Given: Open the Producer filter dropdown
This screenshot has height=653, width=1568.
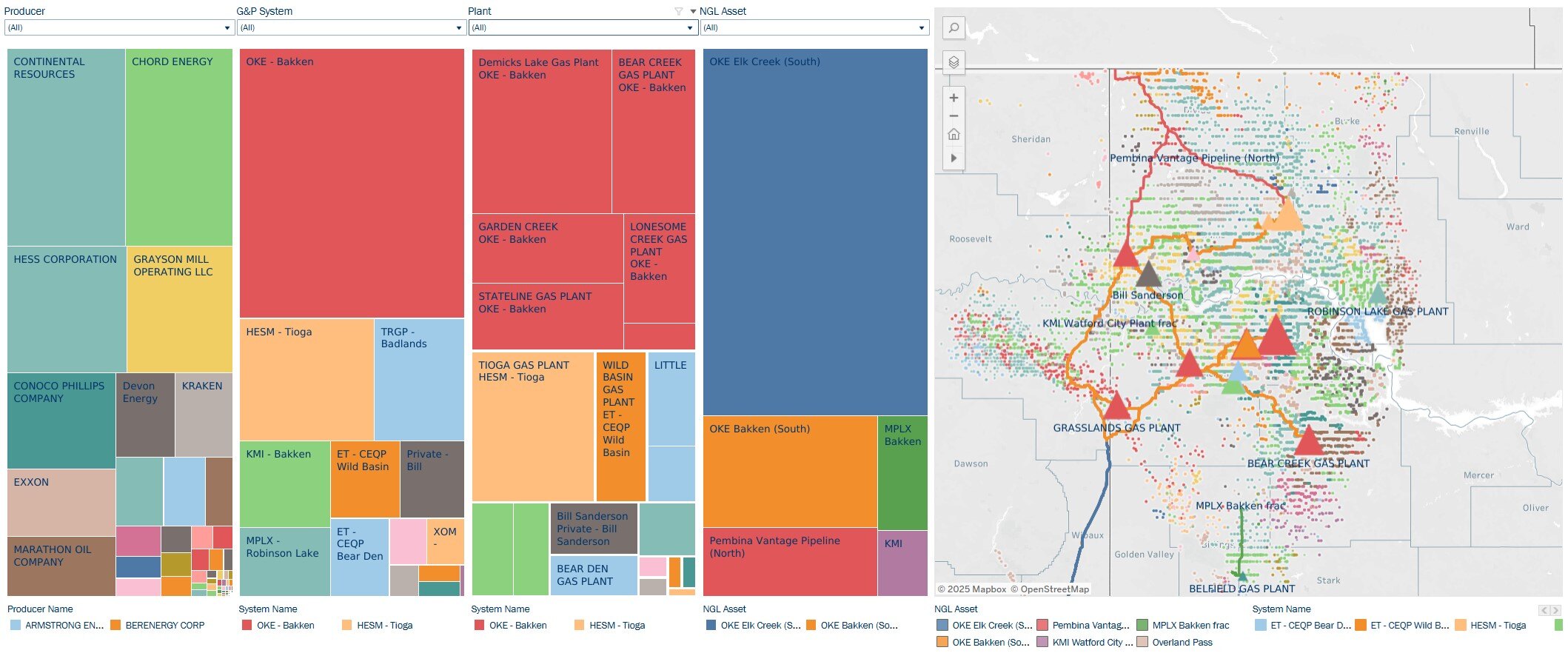Looking at the screenshot, I should pyautogui.click(x=119, y=27).
